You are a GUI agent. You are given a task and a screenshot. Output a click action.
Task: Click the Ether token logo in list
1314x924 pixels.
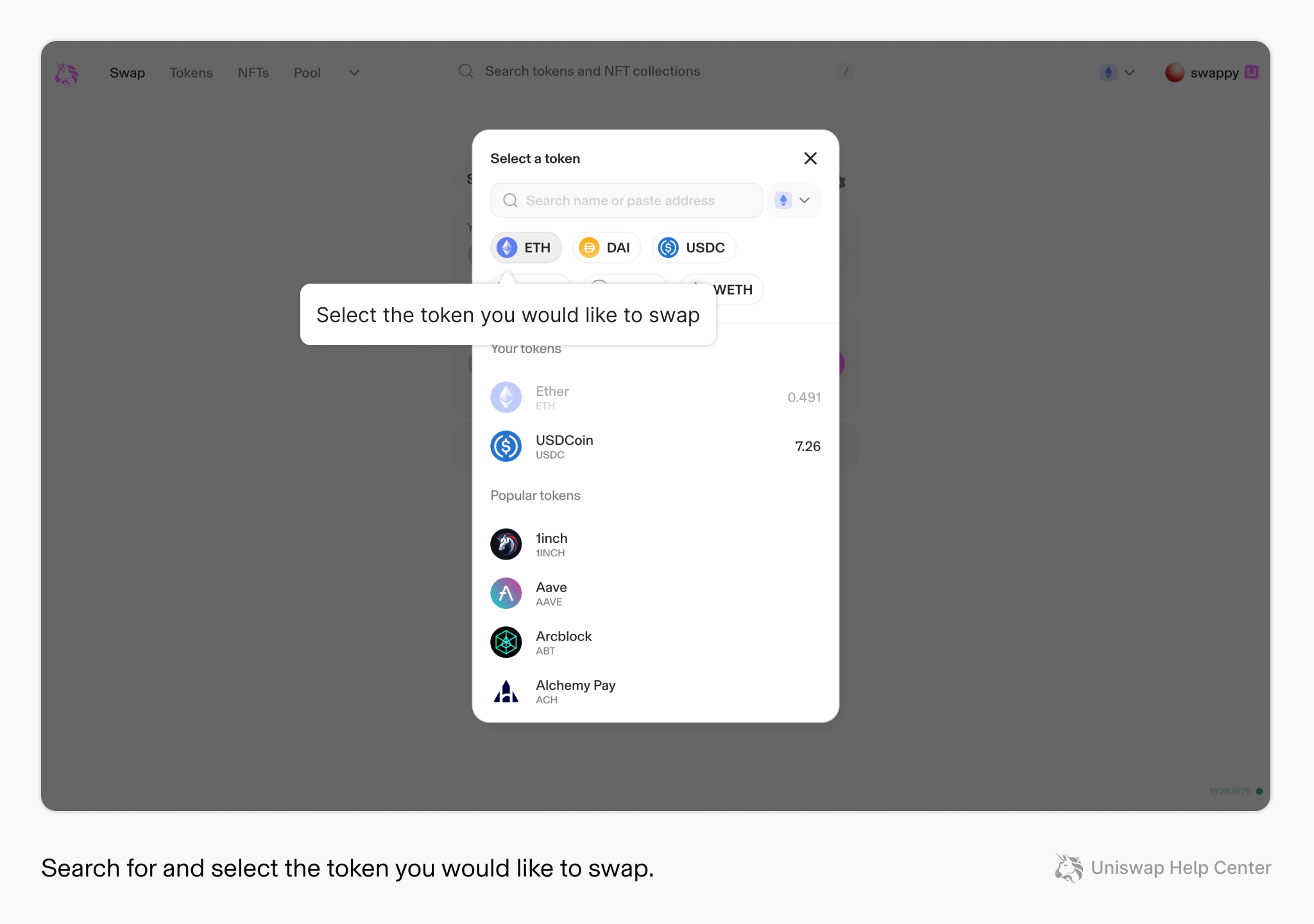tap(506, 397)
